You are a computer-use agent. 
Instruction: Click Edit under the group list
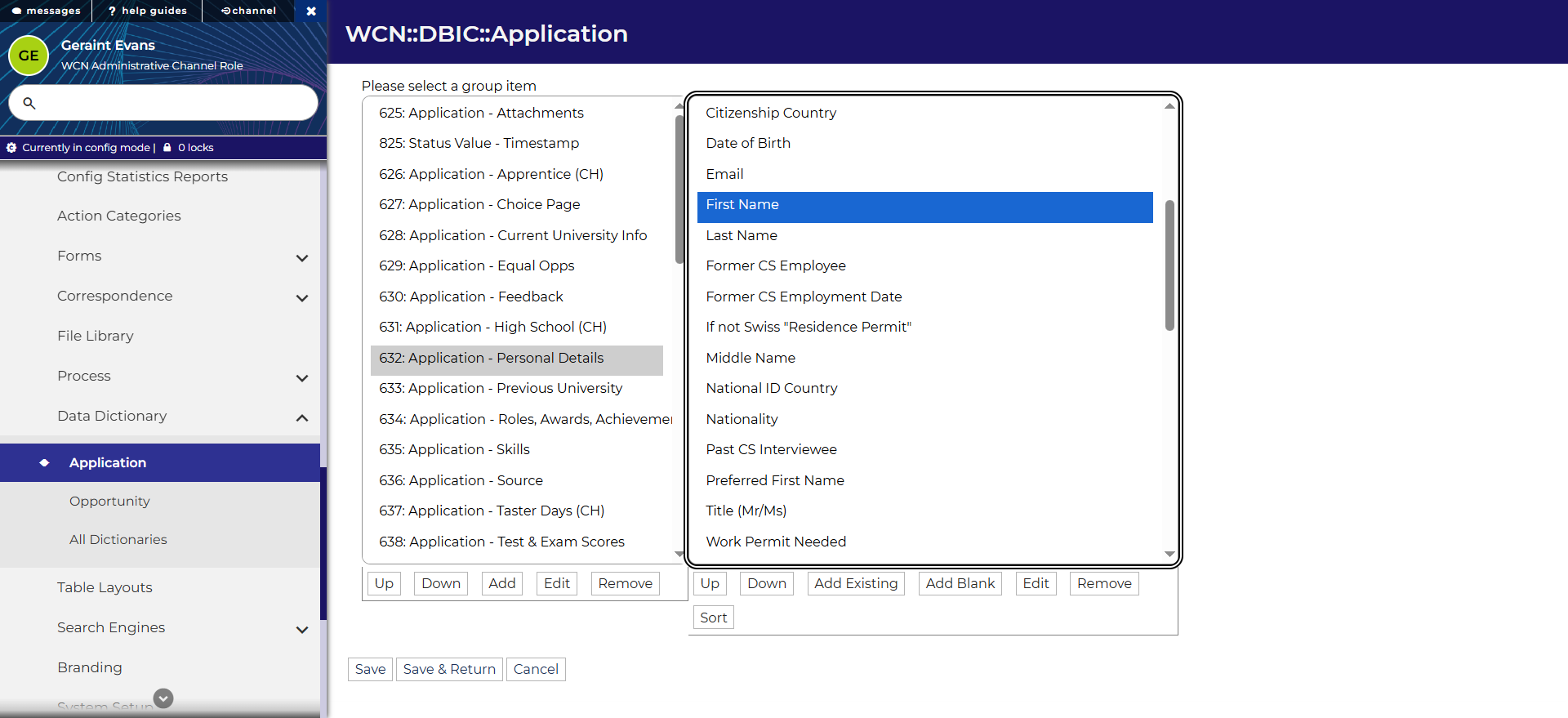[557, 583]
